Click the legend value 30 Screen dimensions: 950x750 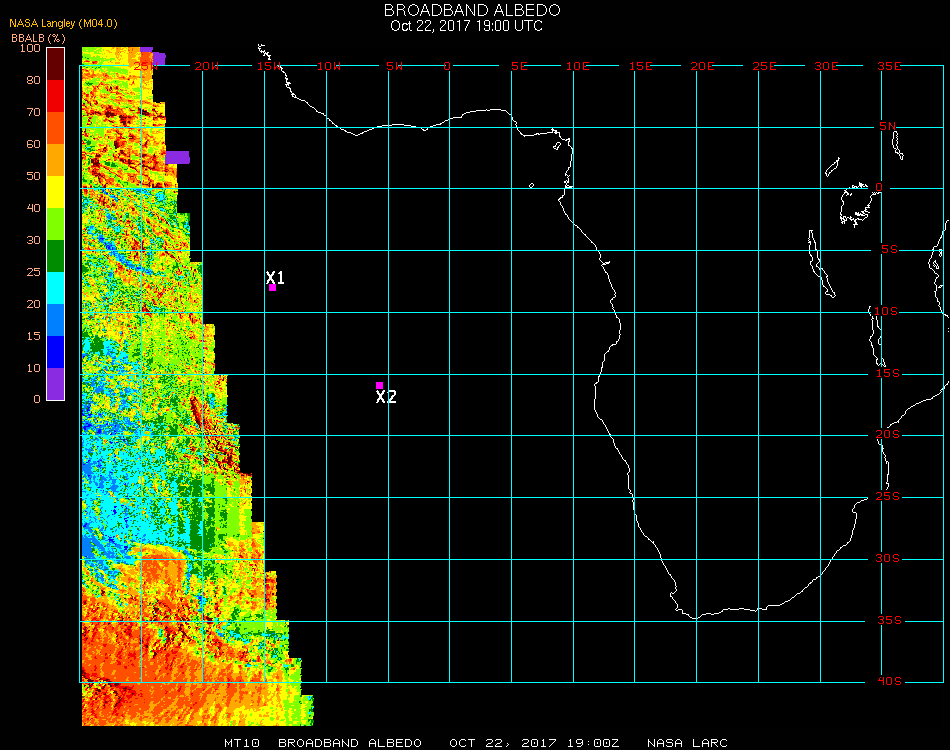pyautogui.click(x=33, y=240)
